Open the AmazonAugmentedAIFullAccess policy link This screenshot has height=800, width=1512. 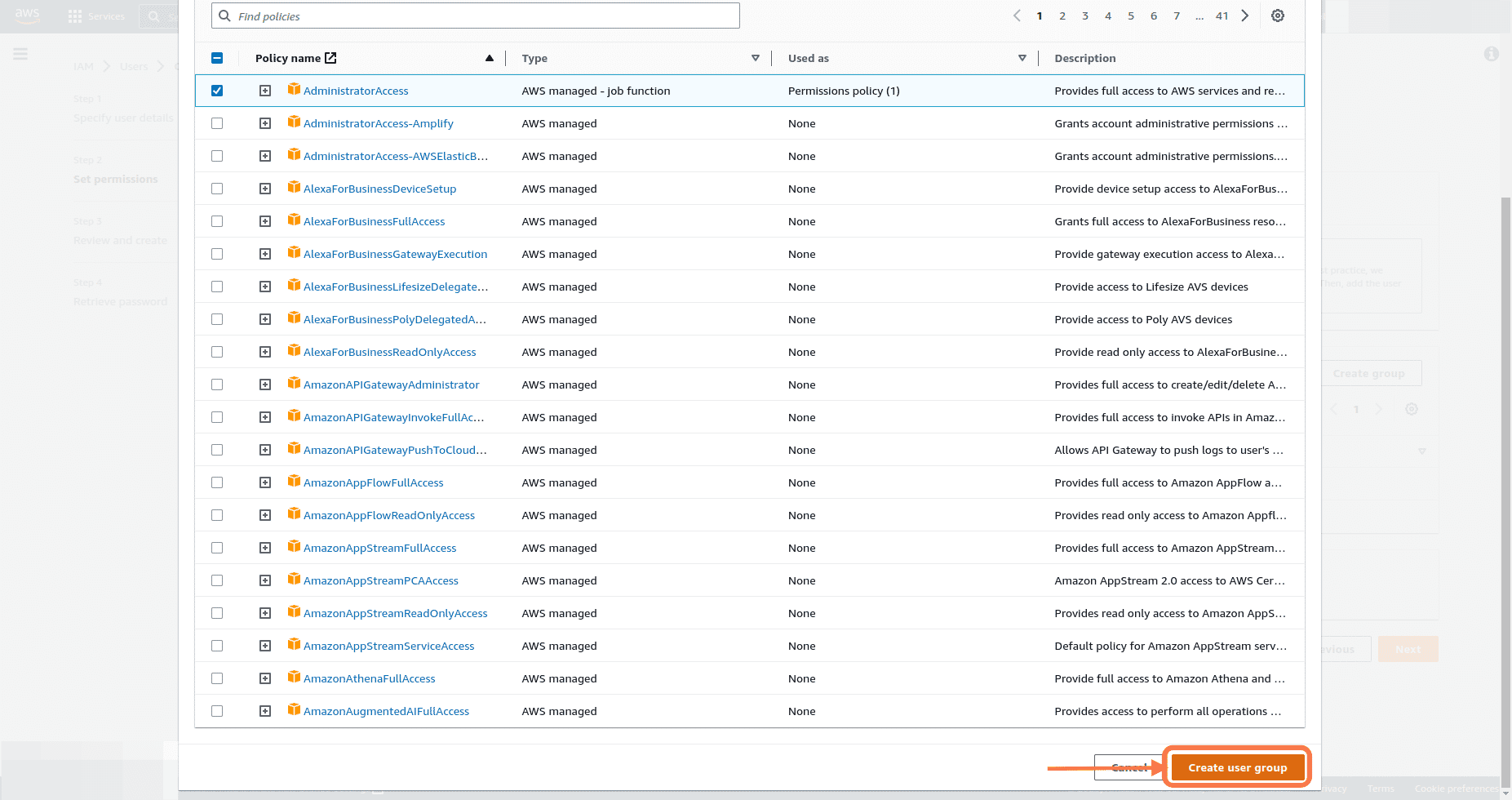pos(386,711)
